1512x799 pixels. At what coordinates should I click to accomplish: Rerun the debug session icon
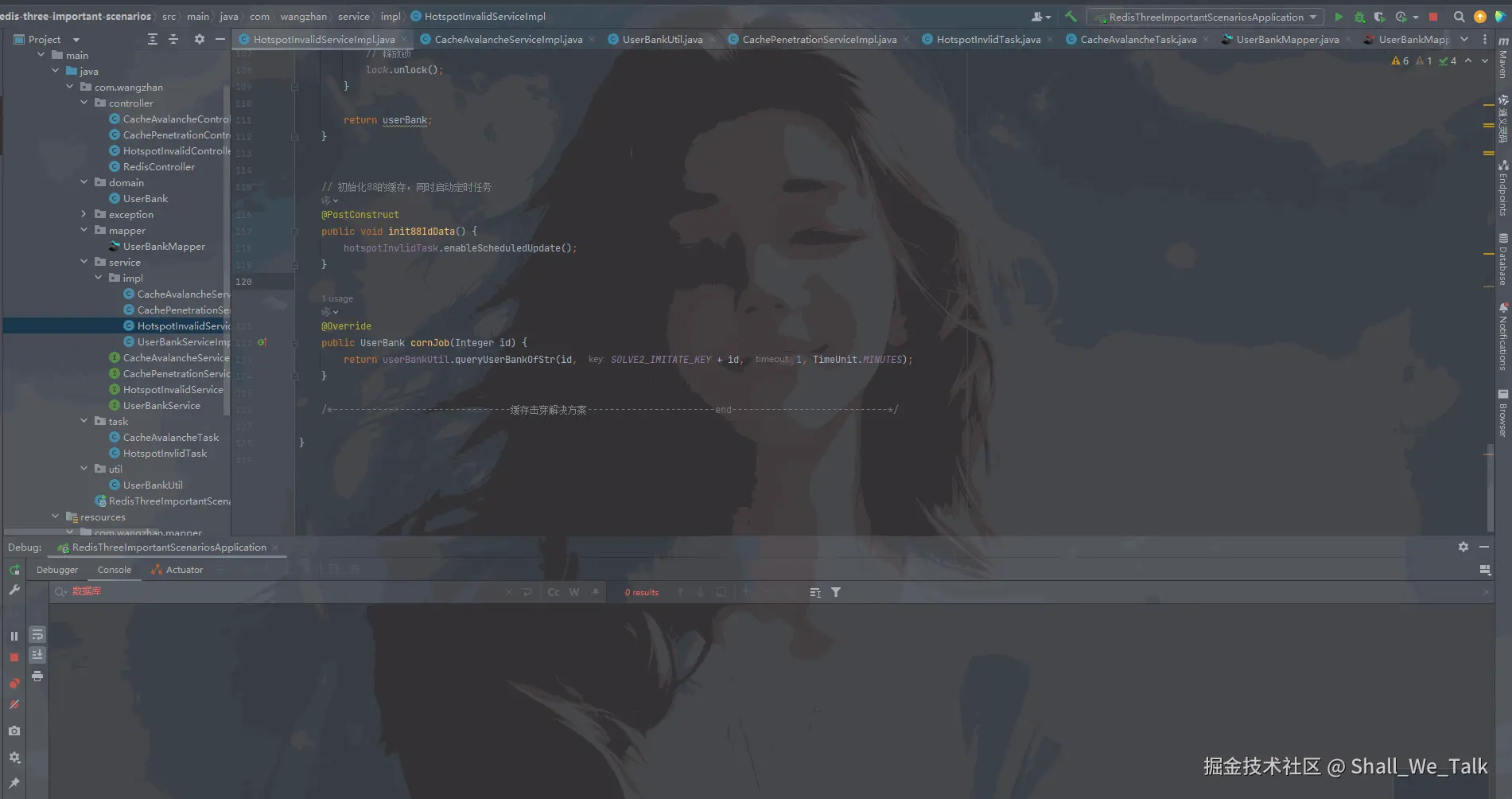pos(14,570)
